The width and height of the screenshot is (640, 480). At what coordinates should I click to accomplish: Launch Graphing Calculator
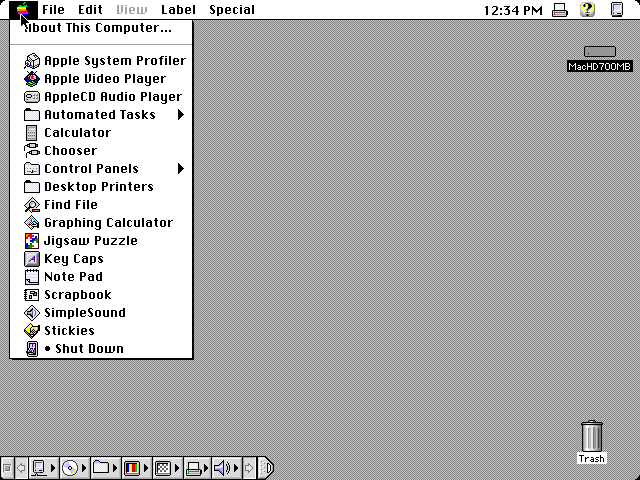pos(101,222)
